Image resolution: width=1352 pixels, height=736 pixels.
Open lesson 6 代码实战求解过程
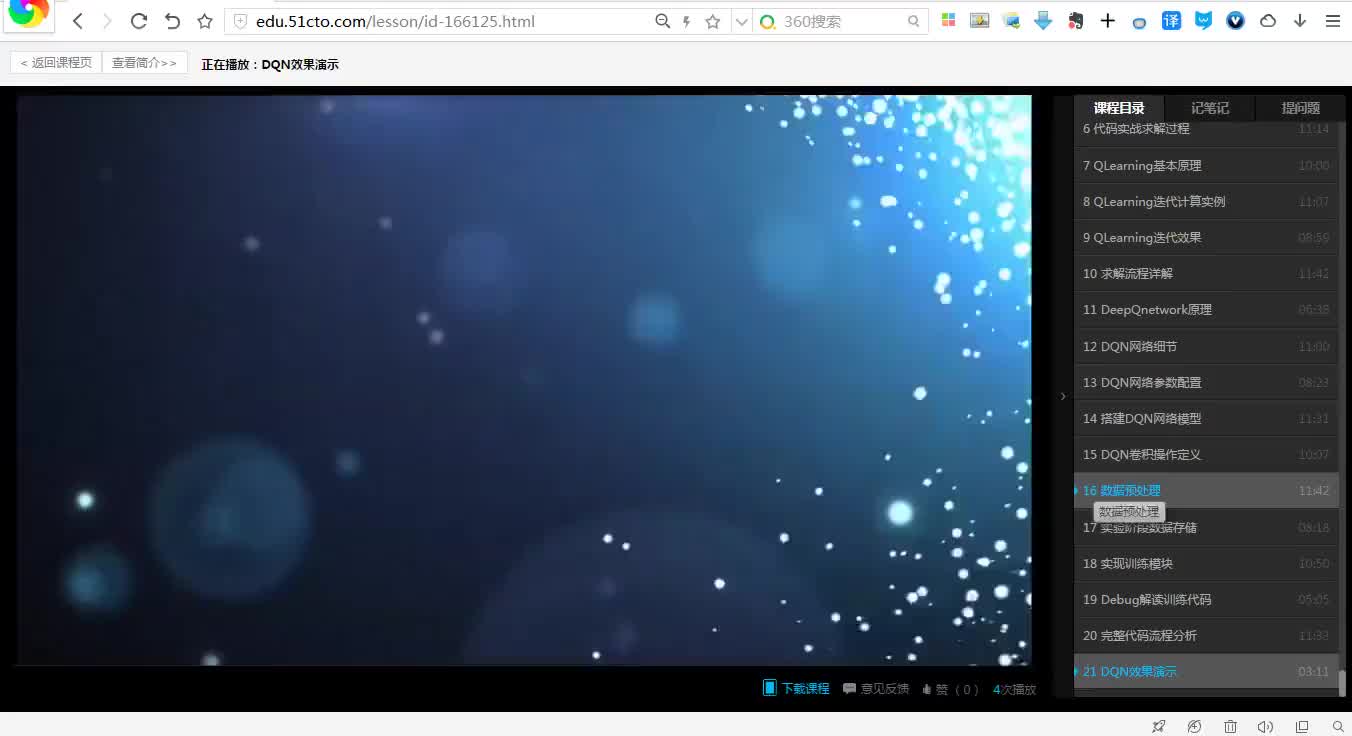tap(1206, 129)
